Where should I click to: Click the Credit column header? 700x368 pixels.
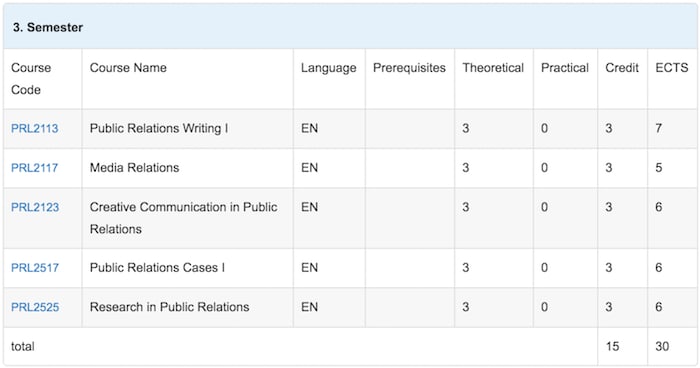[622, 68]
